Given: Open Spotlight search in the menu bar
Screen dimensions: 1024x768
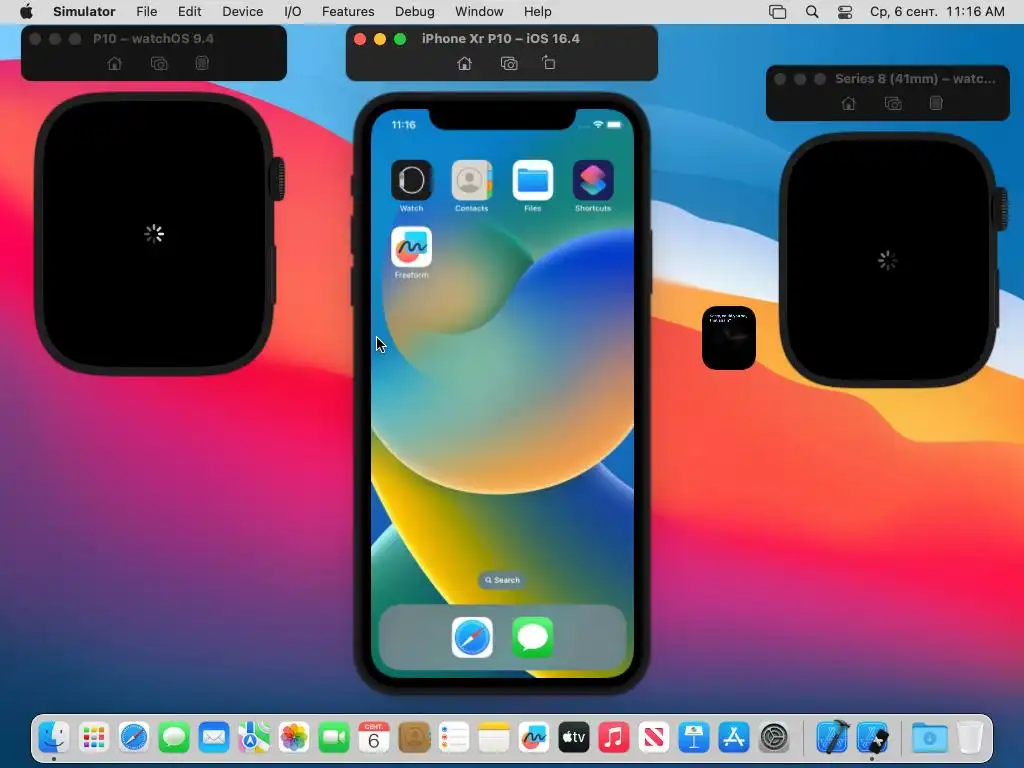Looking at the screenshot, I should coord(812,12).
